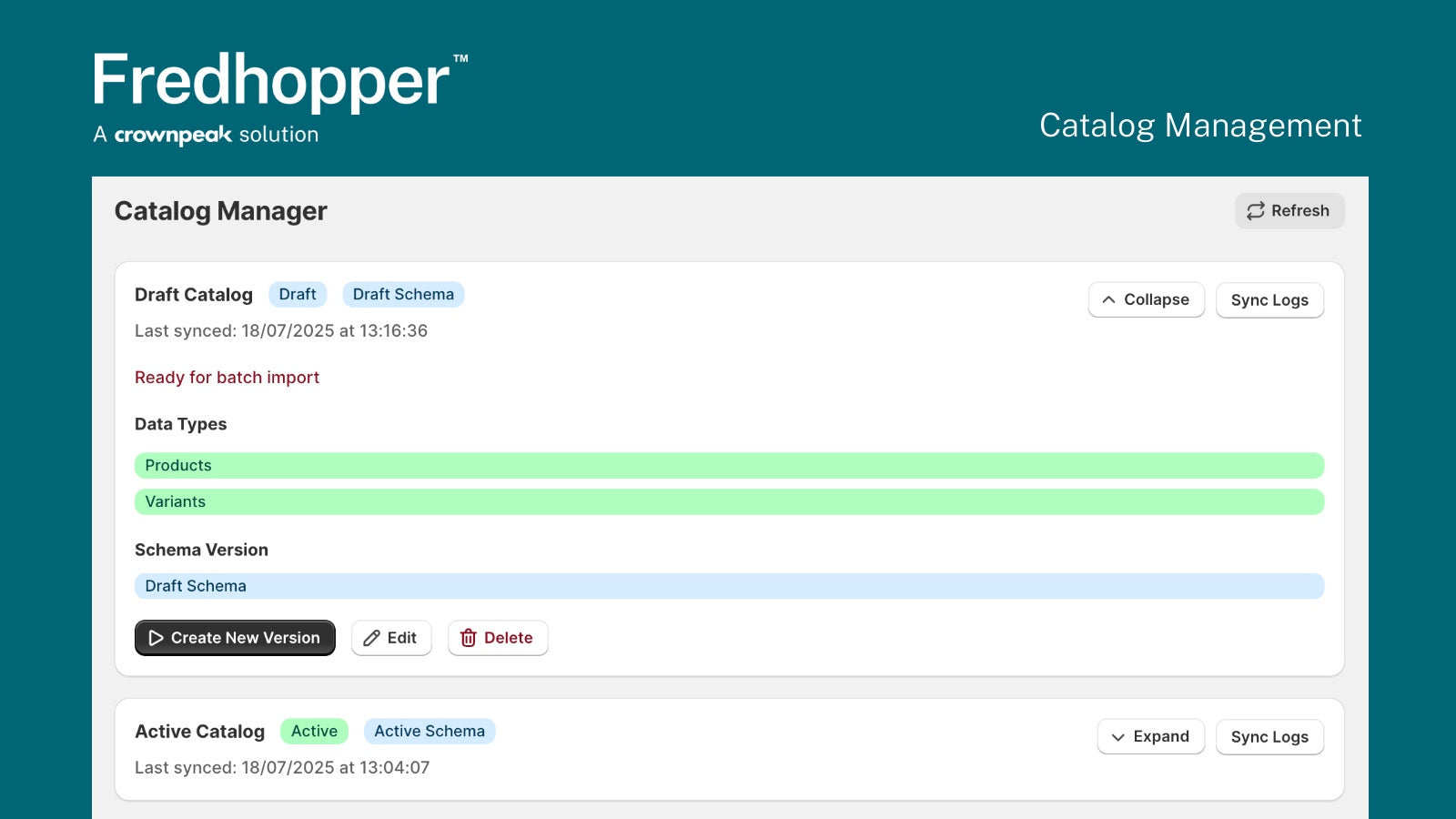This screenshot has height=819, width=1456.
Task: Click the trash can Delete icon
Action: [468, 638]
